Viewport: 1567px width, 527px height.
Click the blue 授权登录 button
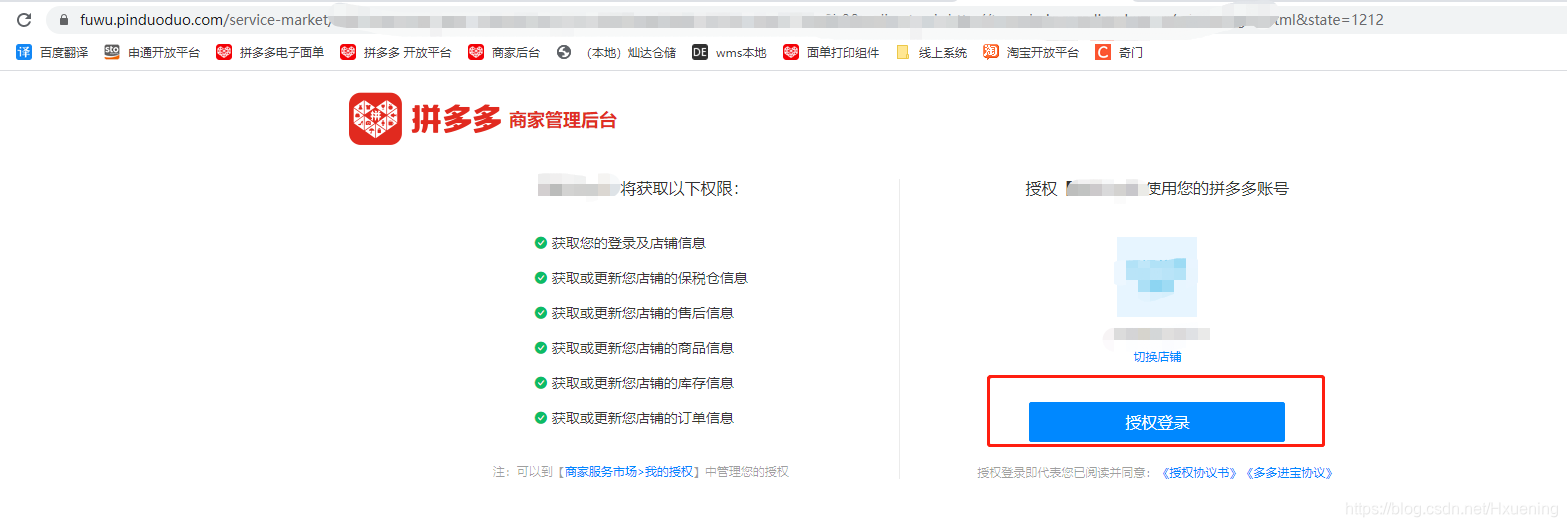tap(1157, 422)
